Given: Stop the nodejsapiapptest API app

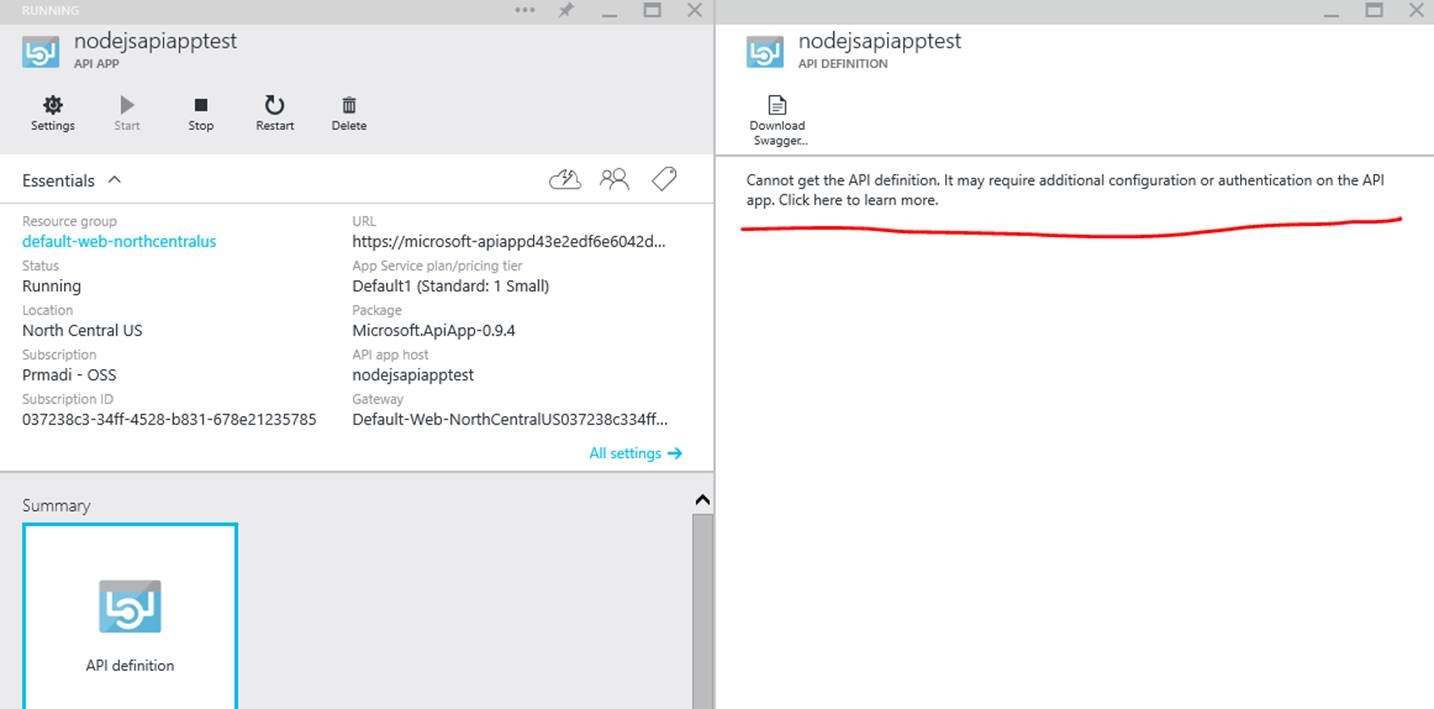Looking at the screenshot, I should point(201,113).
